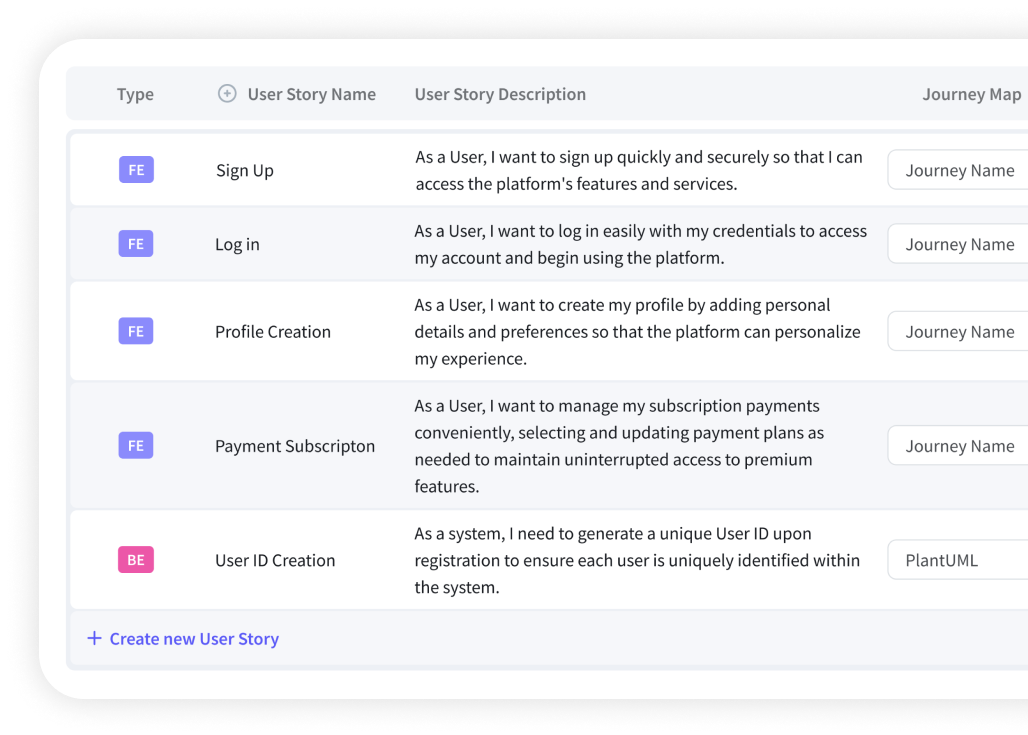Click the FE badge for Payment Subscripton
The image size is (1028, 735).
coord(136,446)
